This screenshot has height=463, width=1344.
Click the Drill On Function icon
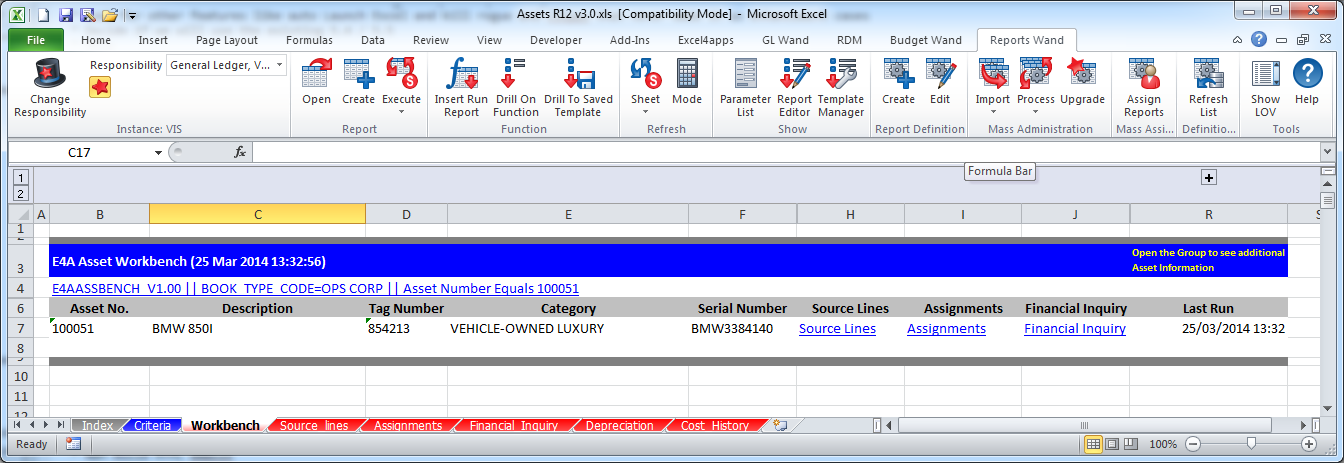point(515,74)
